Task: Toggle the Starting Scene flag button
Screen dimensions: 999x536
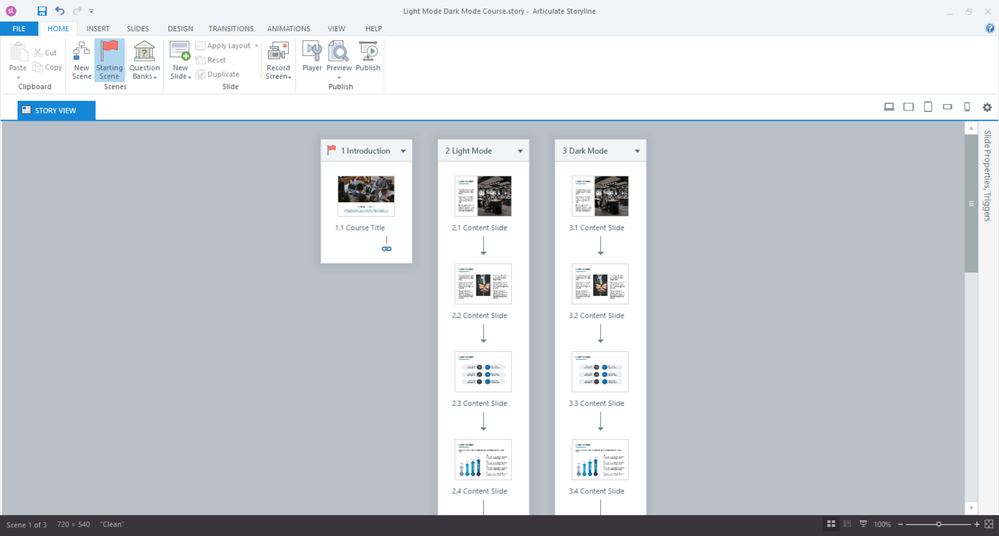Action: coord(110,60)
